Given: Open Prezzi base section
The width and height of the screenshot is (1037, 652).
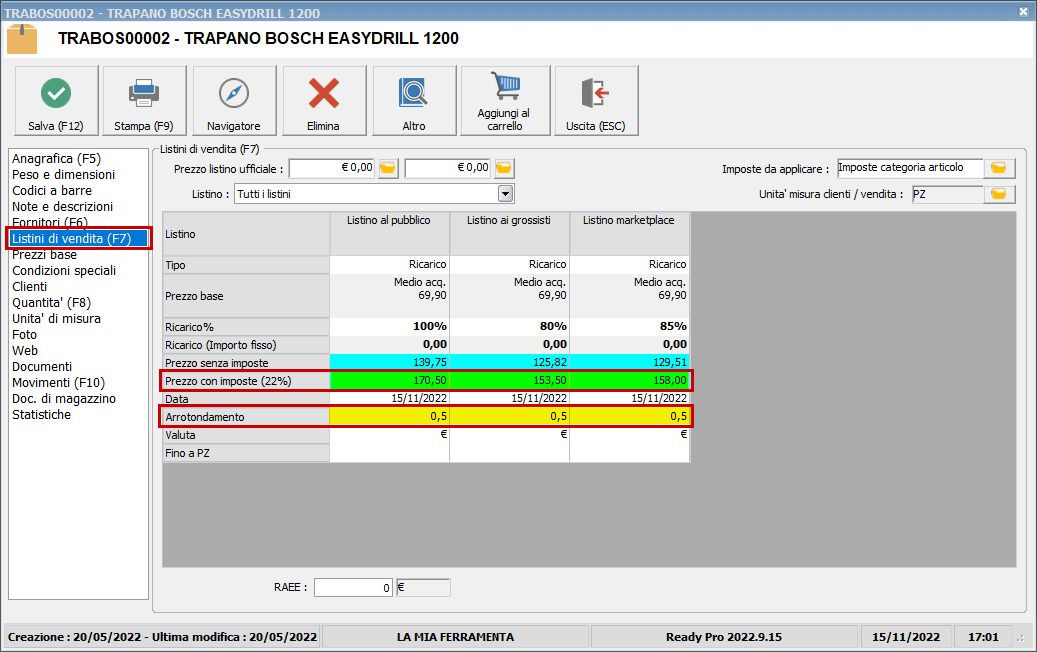Looking at the screenshot, I should [44, 255].
